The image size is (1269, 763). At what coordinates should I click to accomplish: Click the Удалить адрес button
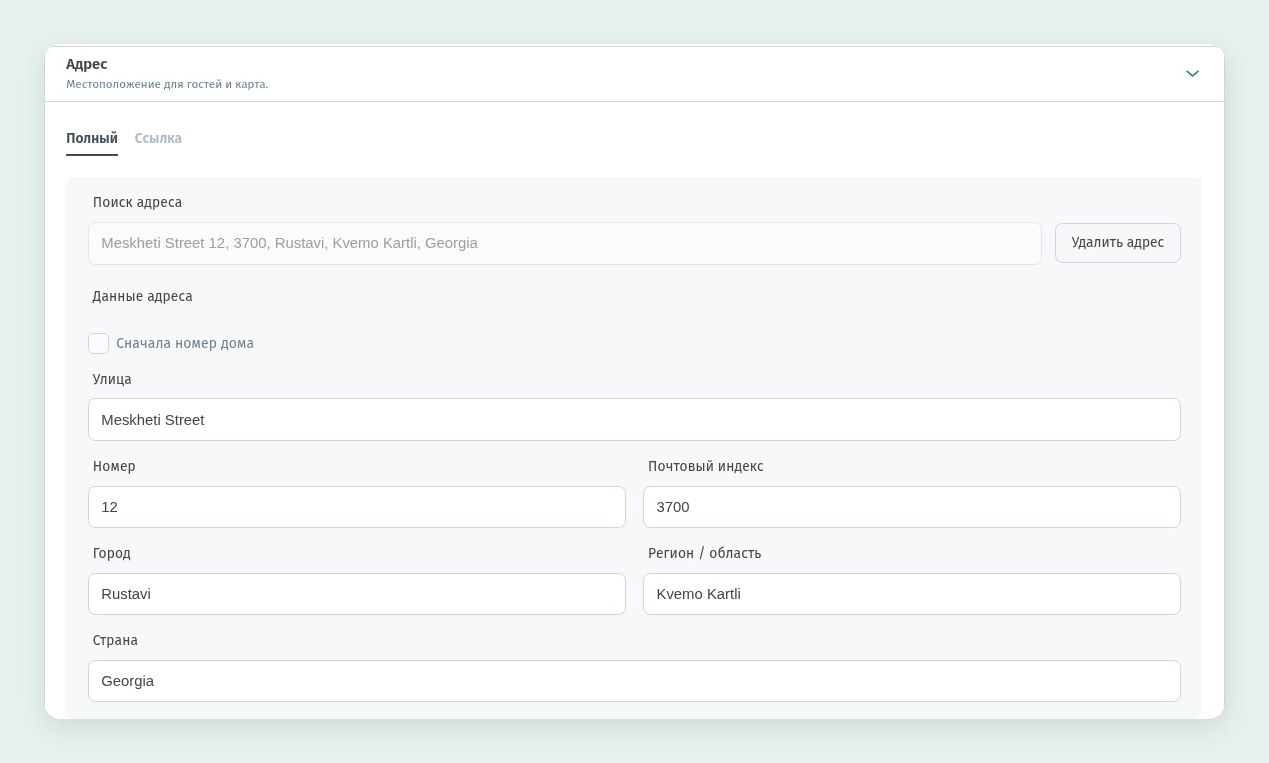point(1117,243)
